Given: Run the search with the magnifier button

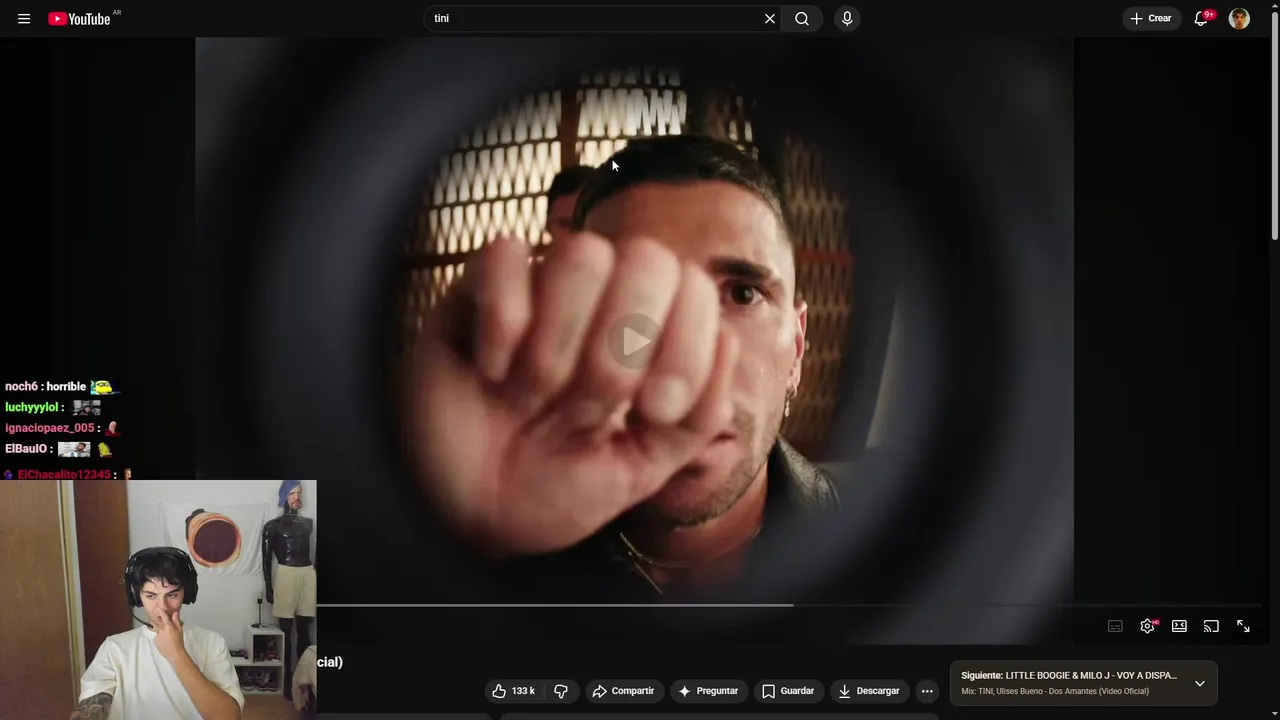Looking at the screenshot, I should [x=802, y=19].
